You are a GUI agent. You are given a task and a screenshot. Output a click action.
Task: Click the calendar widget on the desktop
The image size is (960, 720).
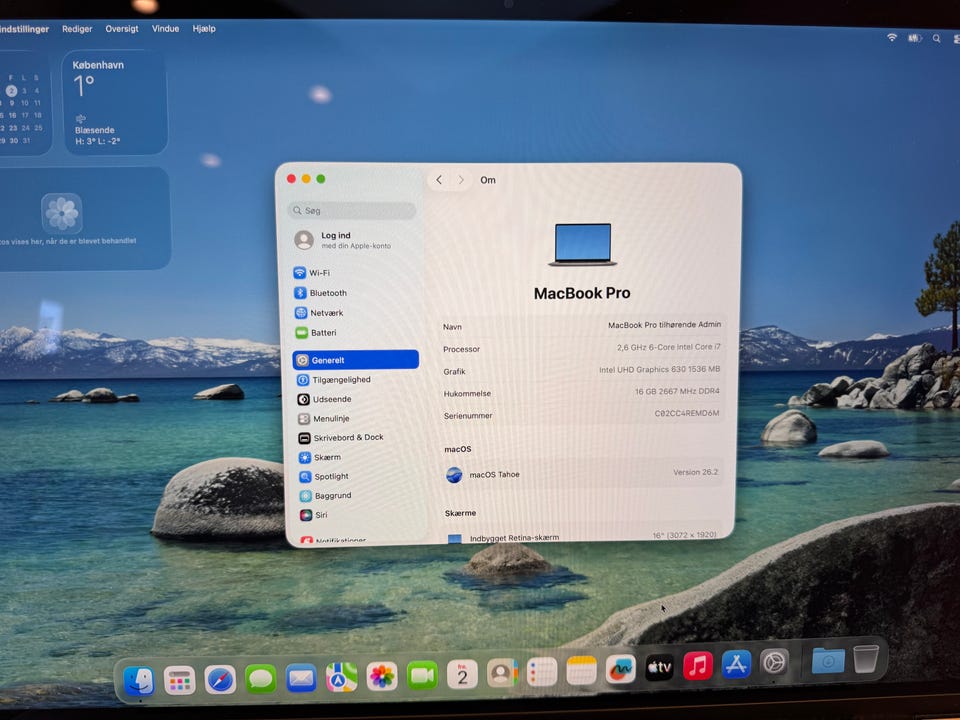pyautogui.click(x=24, y=103)
